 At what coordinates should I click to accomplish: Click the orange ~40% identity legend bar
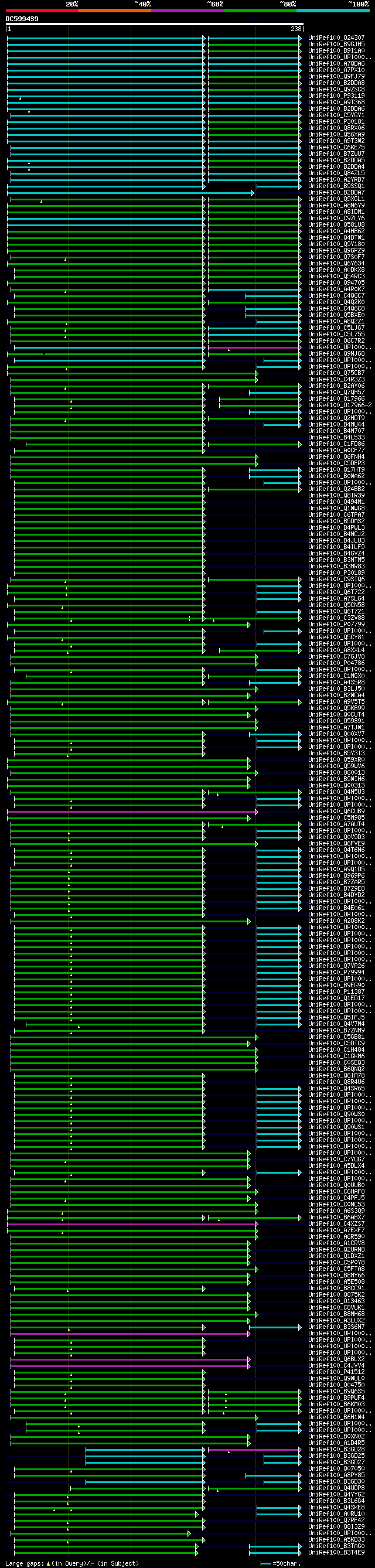coord(114,11)
